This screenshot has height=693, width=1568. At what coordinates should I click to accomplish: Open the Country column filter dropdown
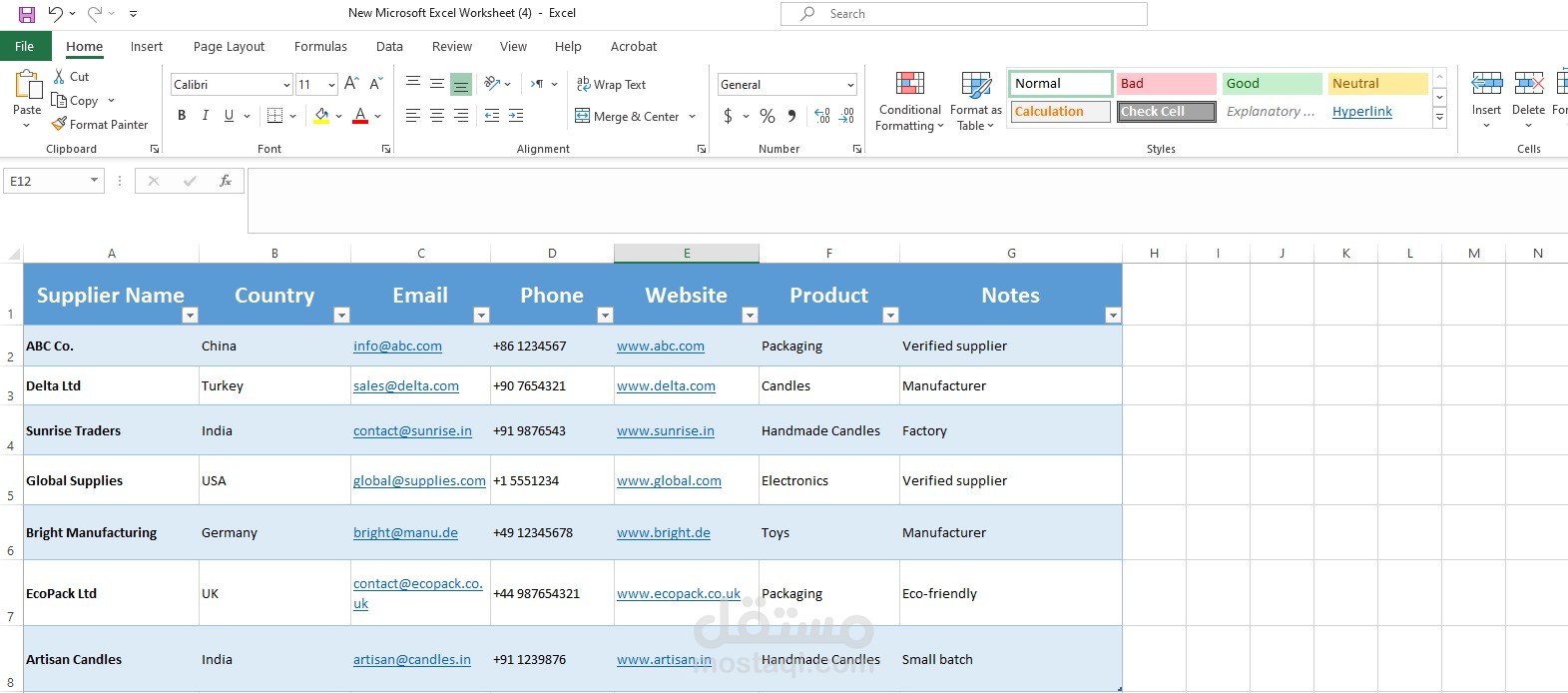[x=341, y=316]
